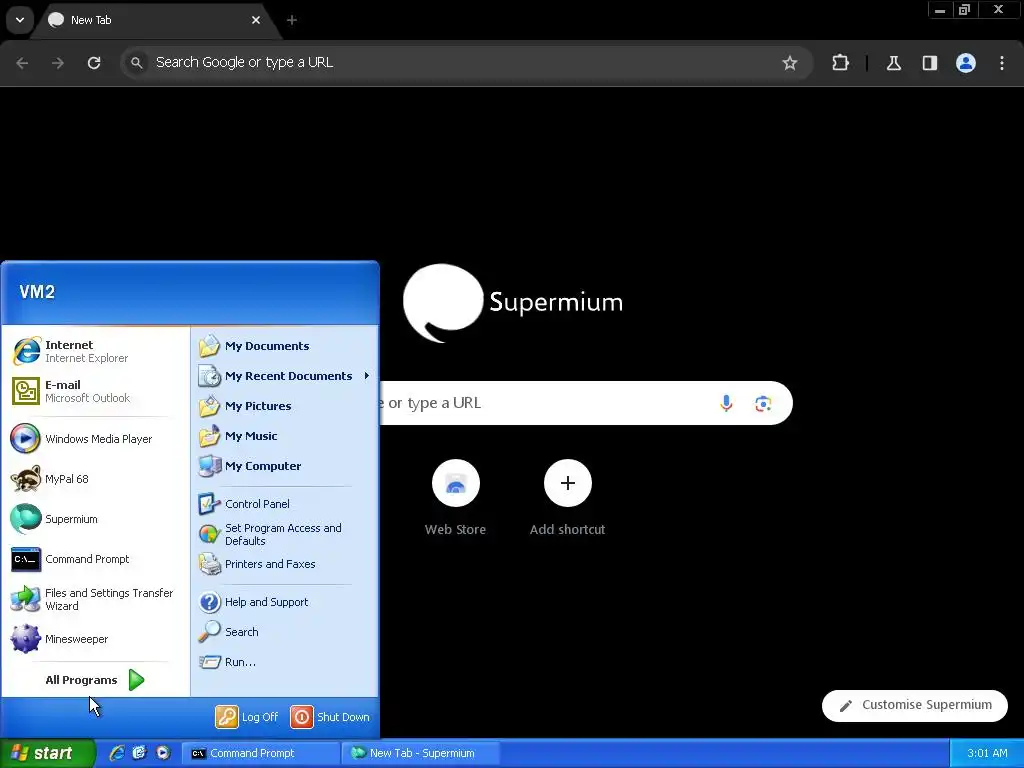
Task: Launch Internet Explorer from Quick Launch
Action: [x=117, y=753]
